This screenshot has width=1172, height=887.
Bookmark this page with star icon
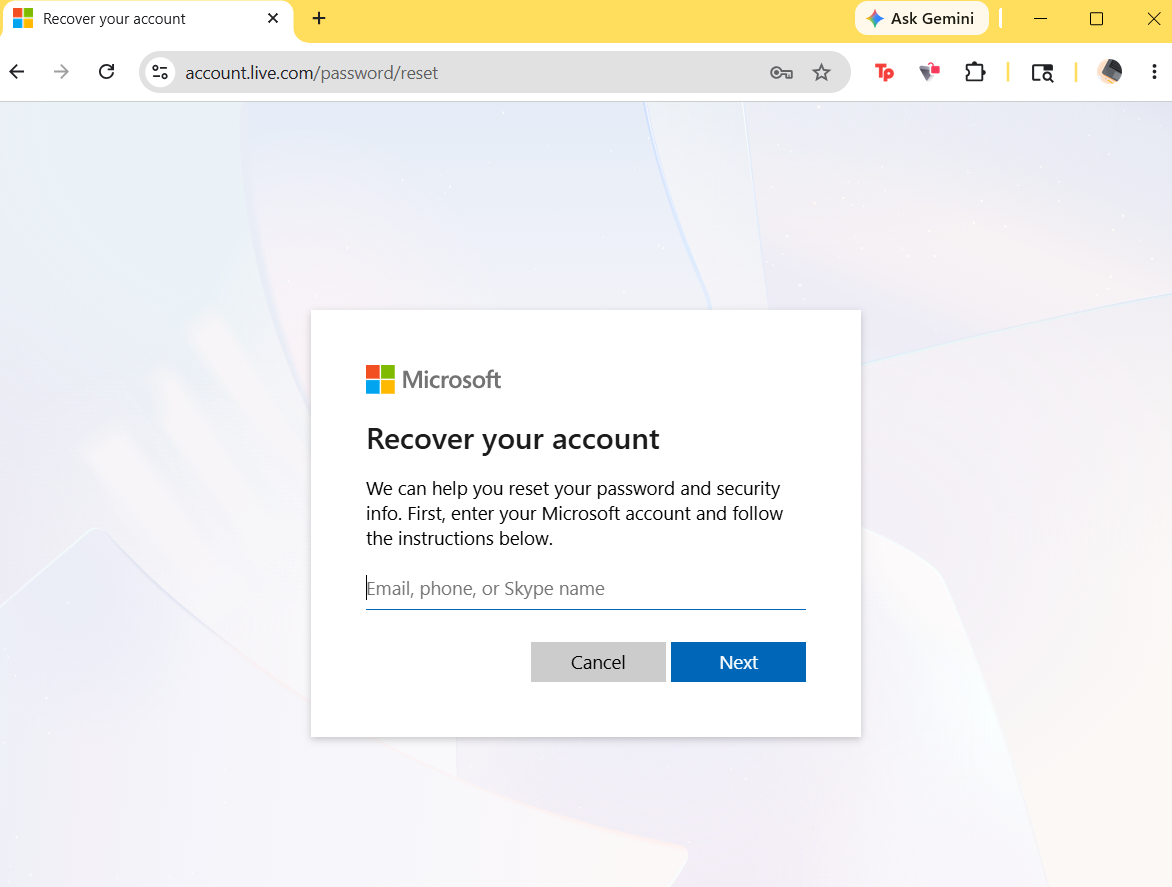[821, 72]
